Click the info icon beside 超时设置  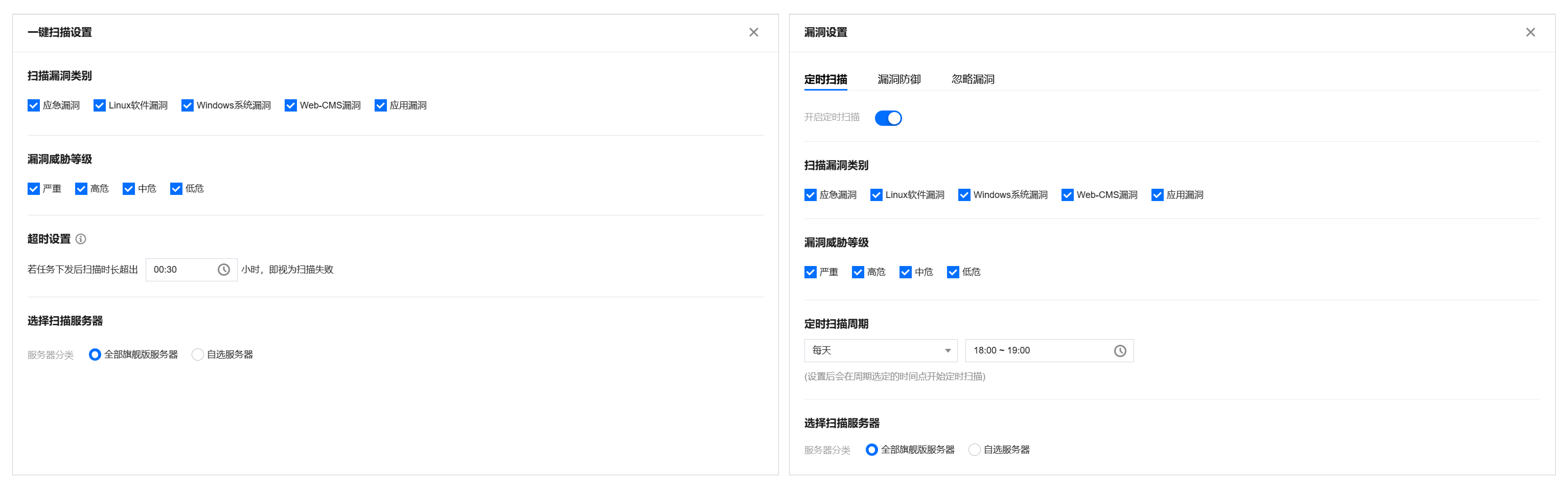click(81, 239)
